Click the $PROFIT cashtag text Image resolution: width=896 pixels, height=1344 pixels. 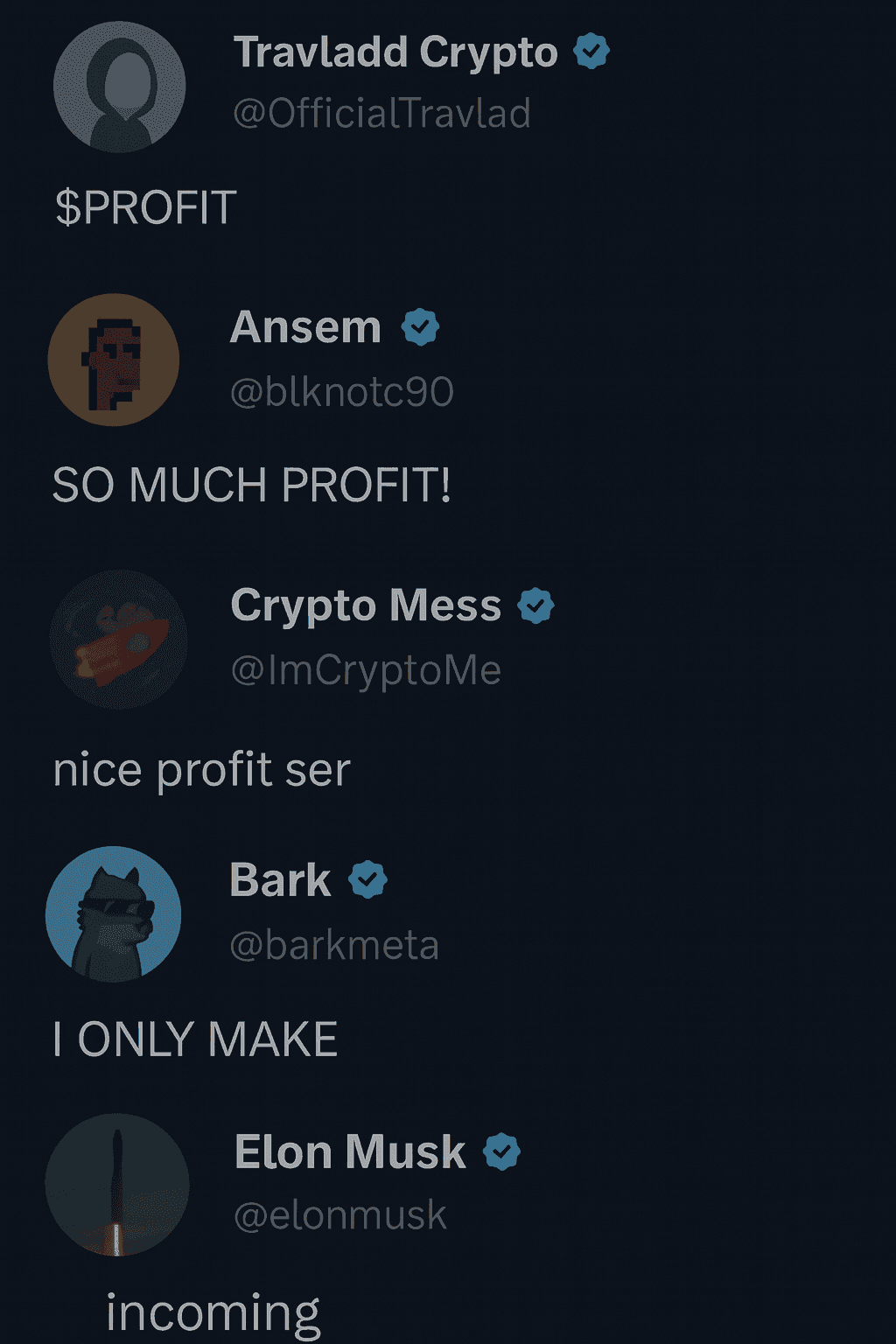(145, 207)
